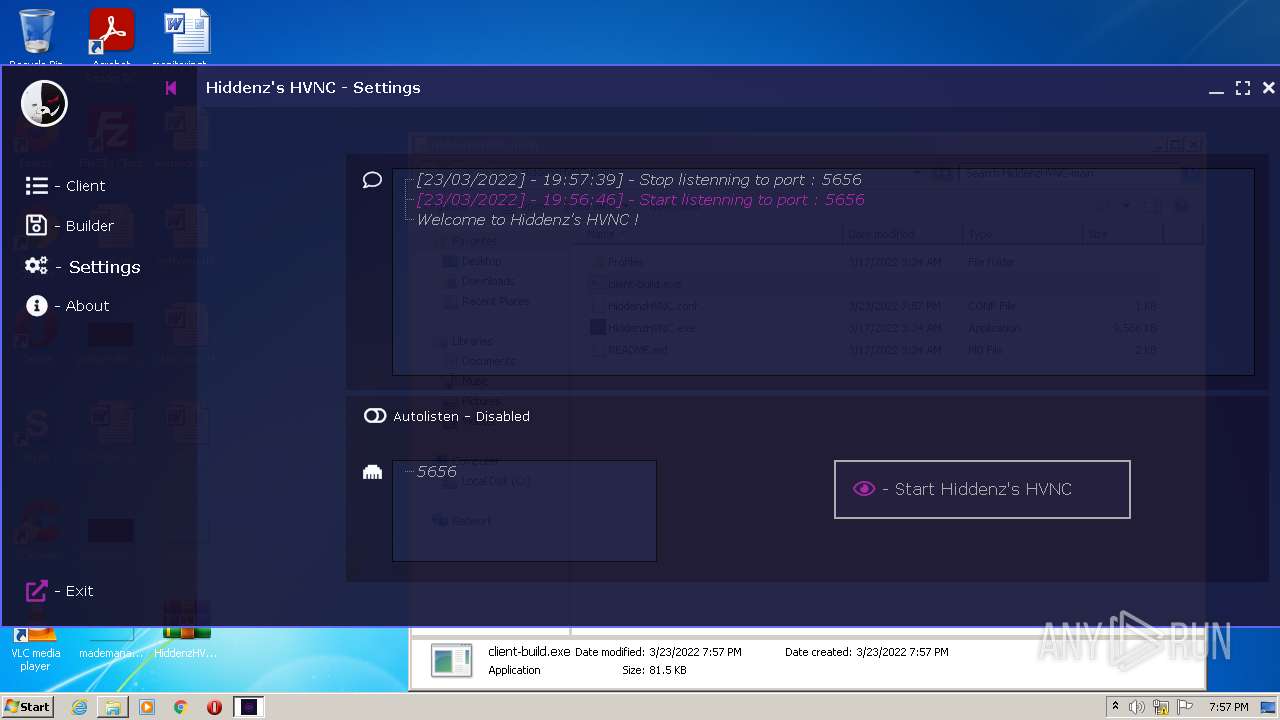The width and height of the screenshot is (1280, 720).
Task: Launch Internet Explorer from taskbar
Action: (x=79, y=707)
